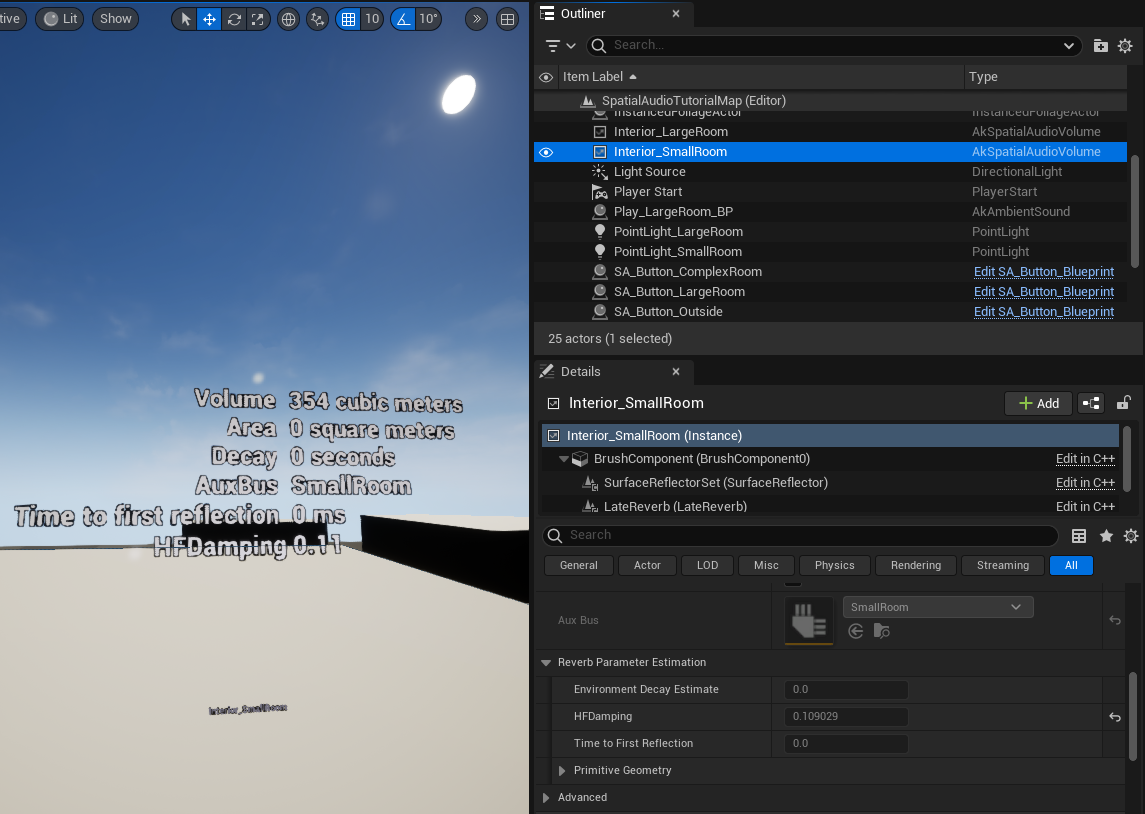Hide Interior_SmallRoom using its eye icon
The image size is (1145, 814).
point(546,152)
